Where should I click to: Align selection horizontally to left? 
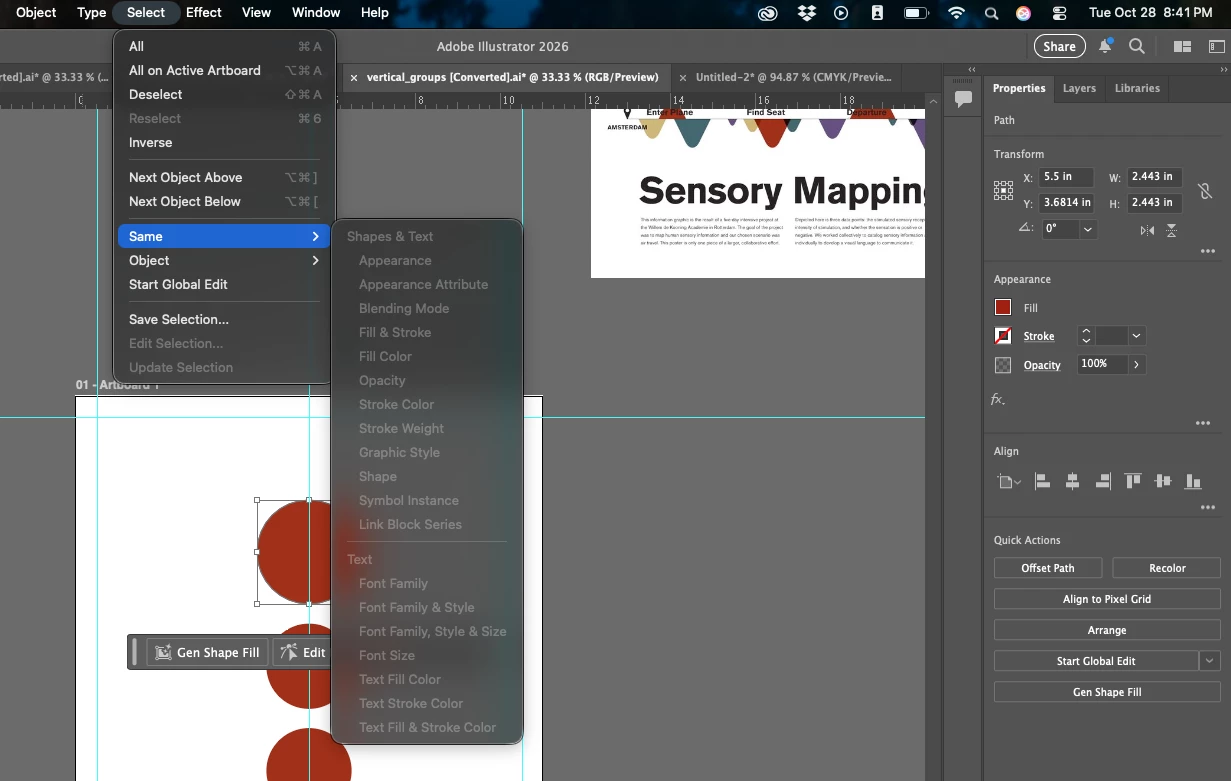(1042, 482)
